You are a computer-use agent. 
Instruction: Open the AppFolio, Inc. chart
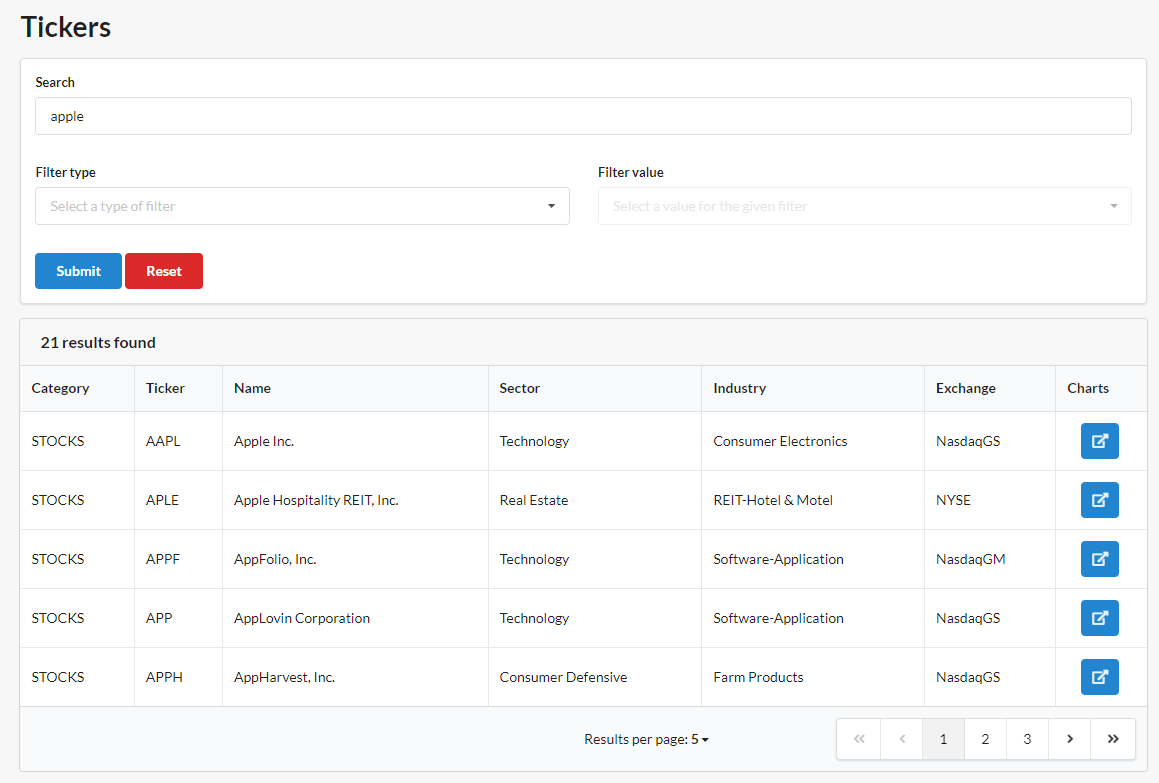click(x=1099, y=559)
